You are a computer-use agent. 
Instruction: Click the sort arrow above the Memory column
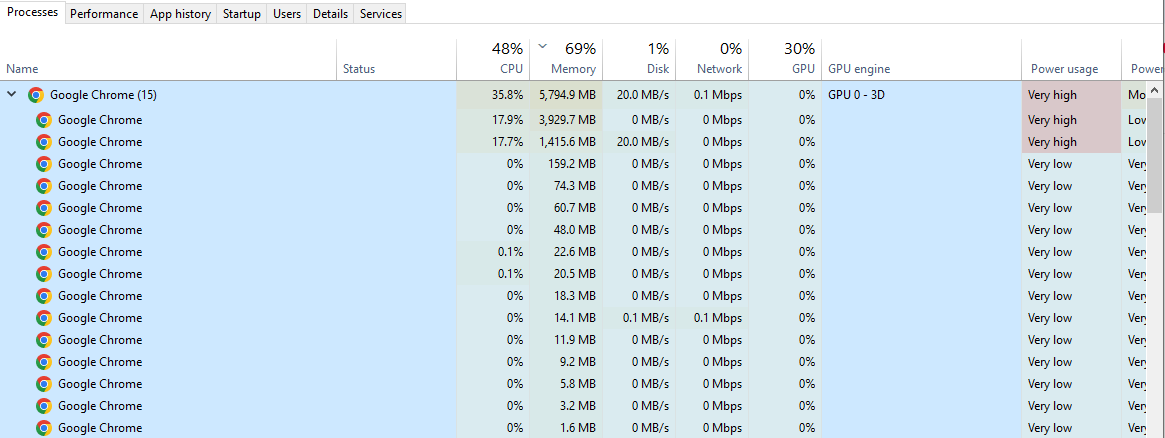[x=542, y=46]
